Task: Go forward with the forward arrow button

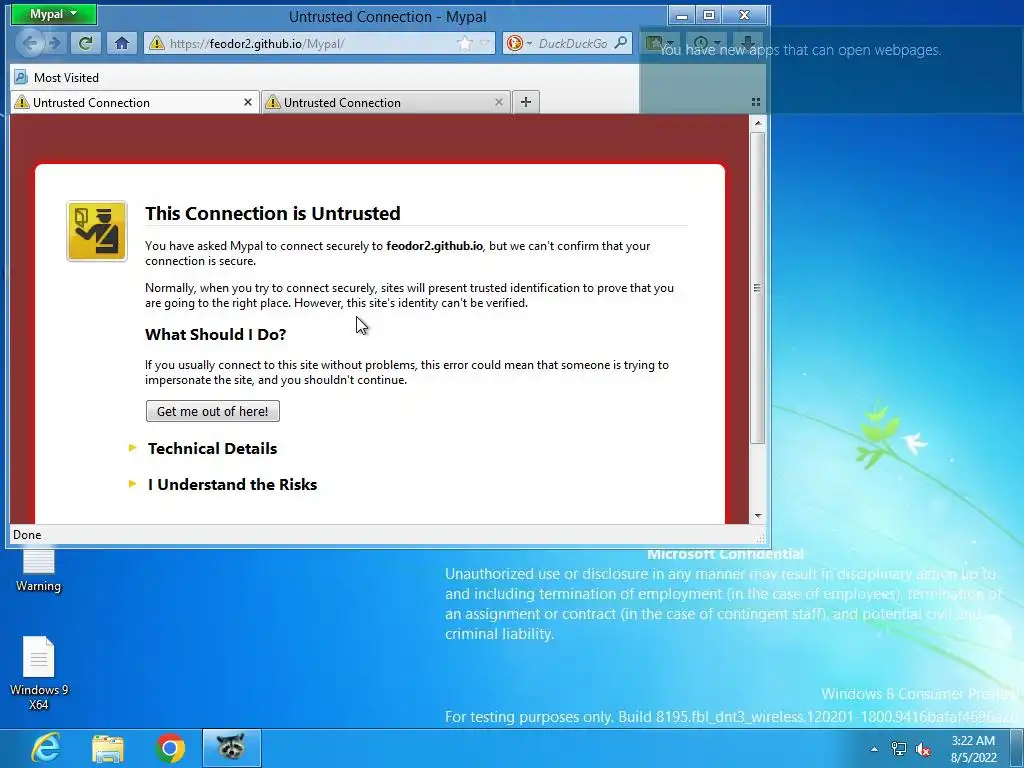Action: click(54, 43)
